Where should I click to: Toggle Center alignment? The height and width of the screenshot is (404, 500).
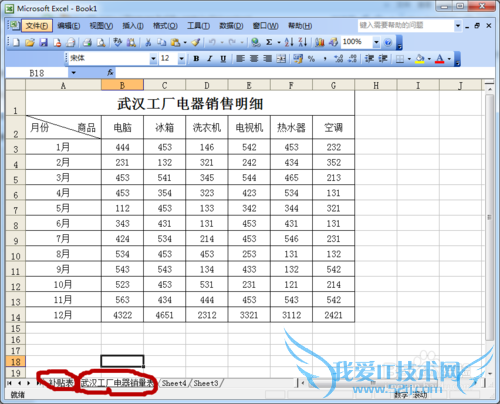254,59
